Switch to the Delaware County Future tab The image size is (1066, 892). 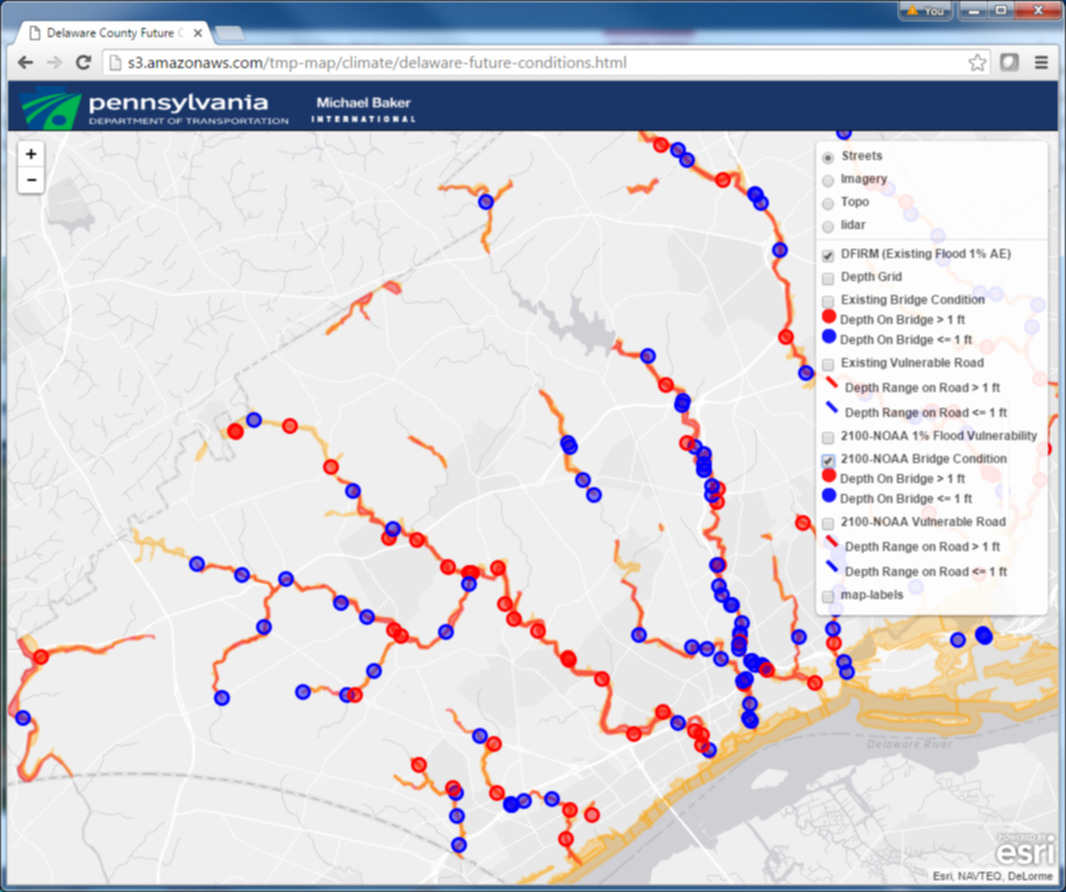(x=110, y=32)
